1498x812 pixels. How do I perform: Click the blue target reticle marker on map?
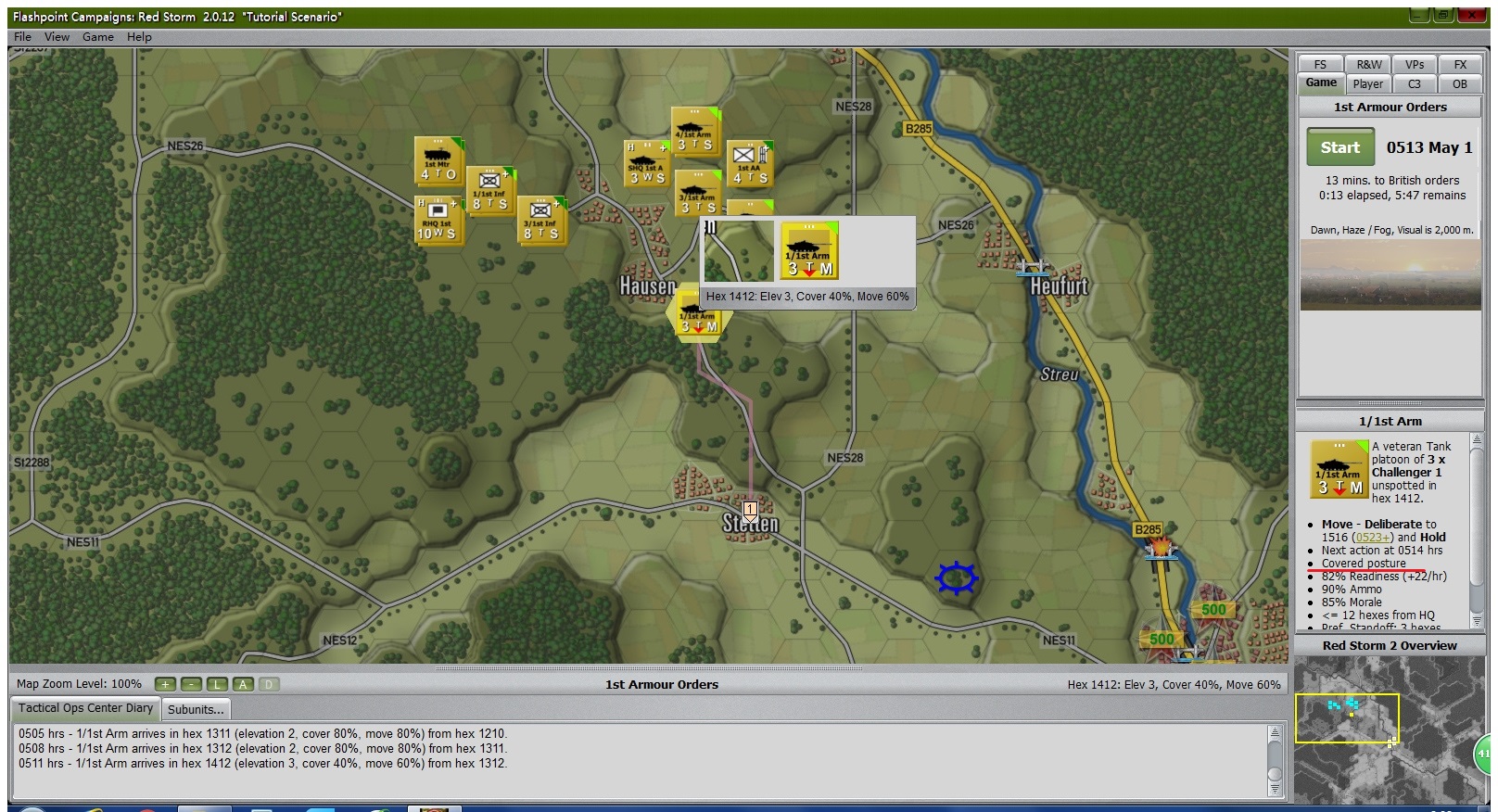957,578
